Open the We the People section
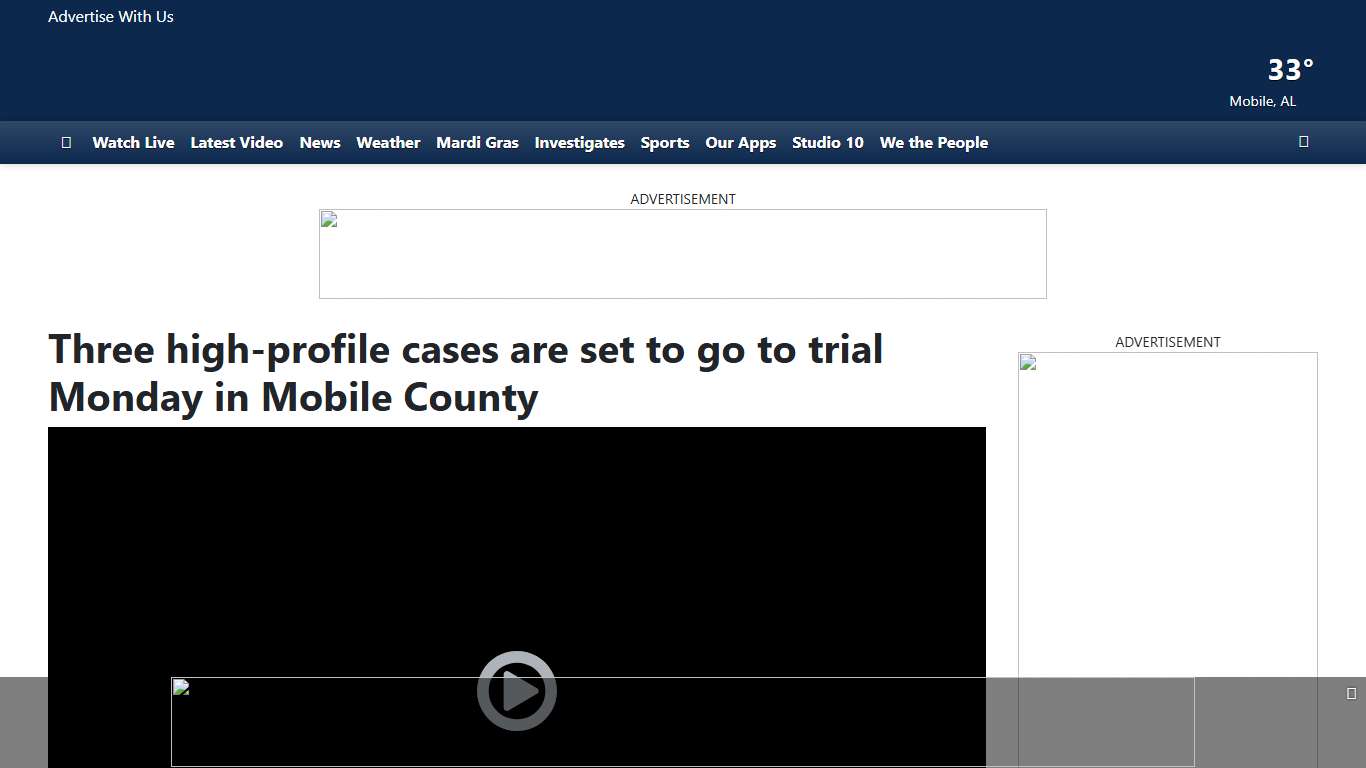This screenshot has height=768, width=1366. pyautogui.click(x=933, y=142)
